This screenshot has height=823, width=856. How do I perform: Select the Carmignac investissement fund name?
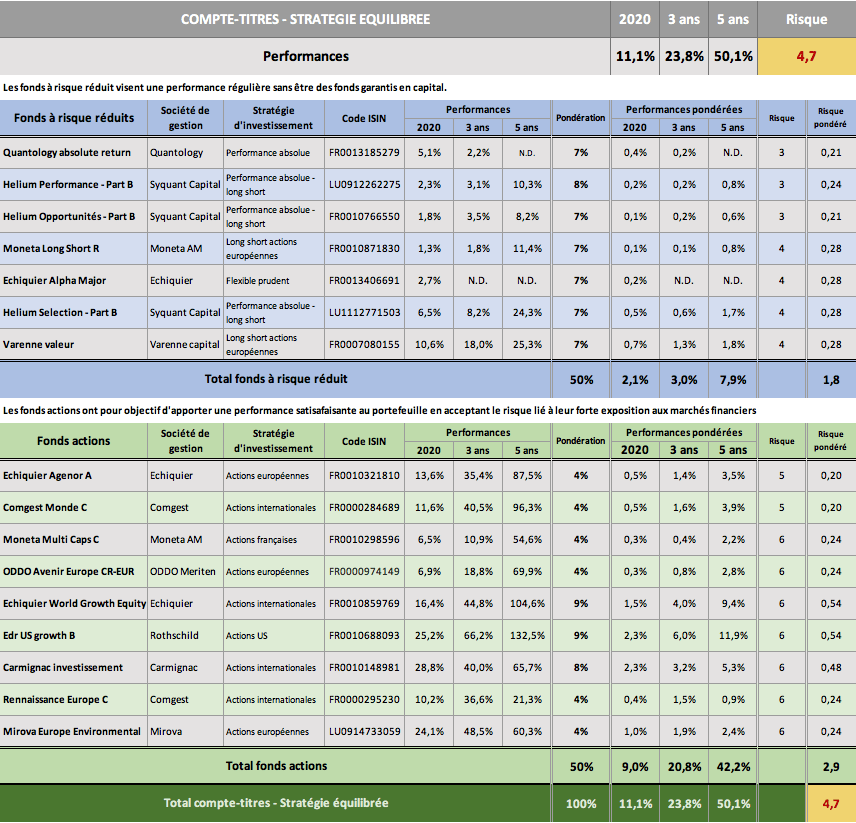tap(63, 668)
